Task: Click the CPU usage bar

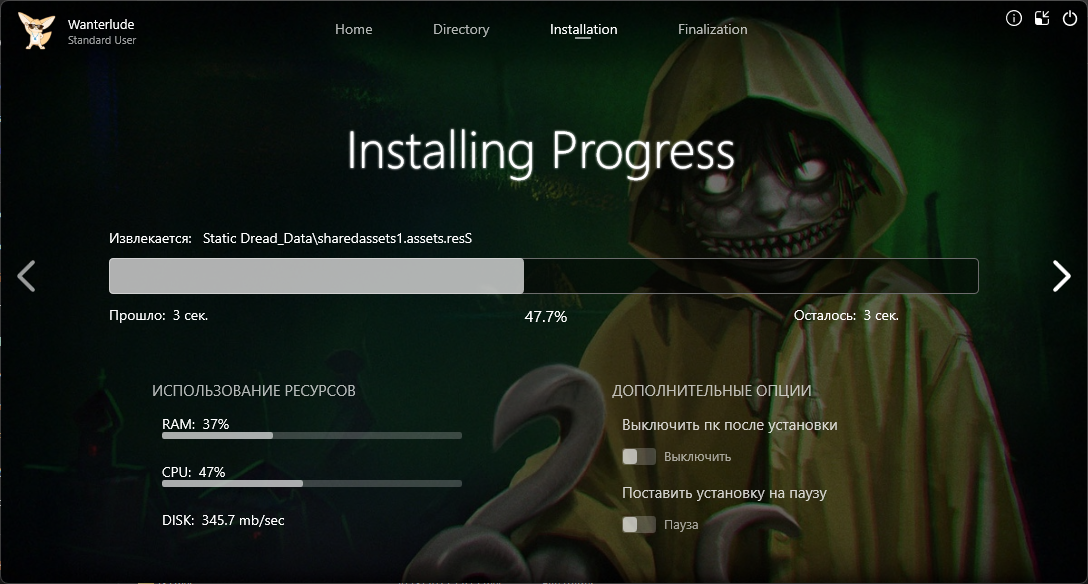Action: pos(312,484)
